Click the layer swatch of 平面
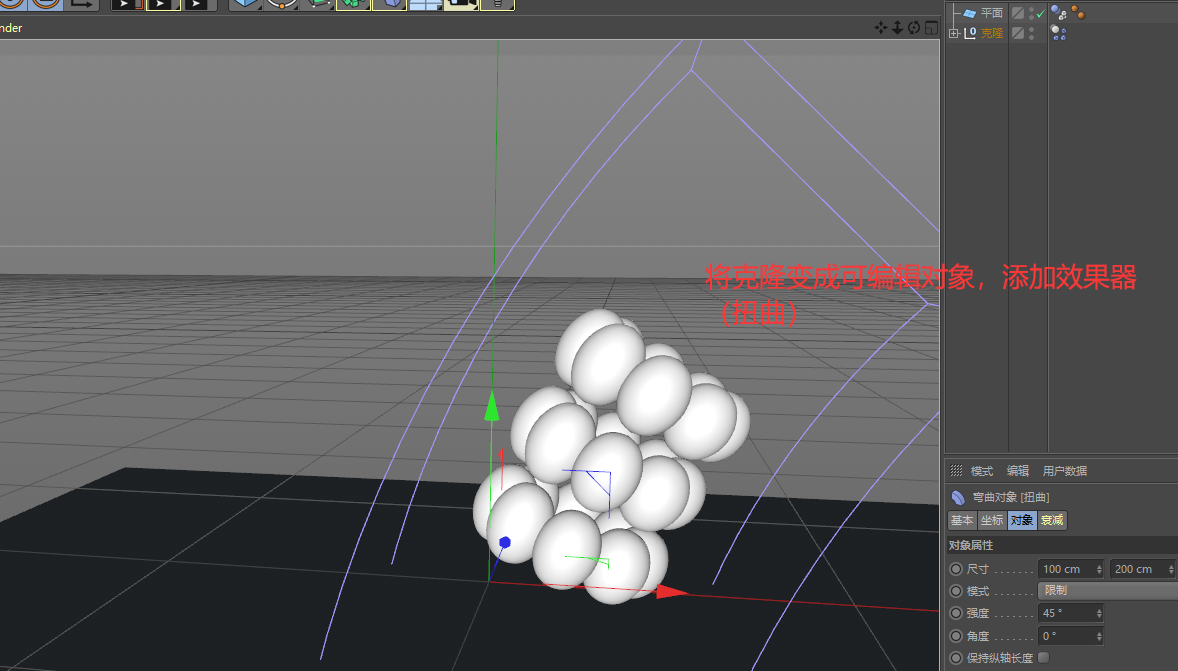 point(1018,13)
